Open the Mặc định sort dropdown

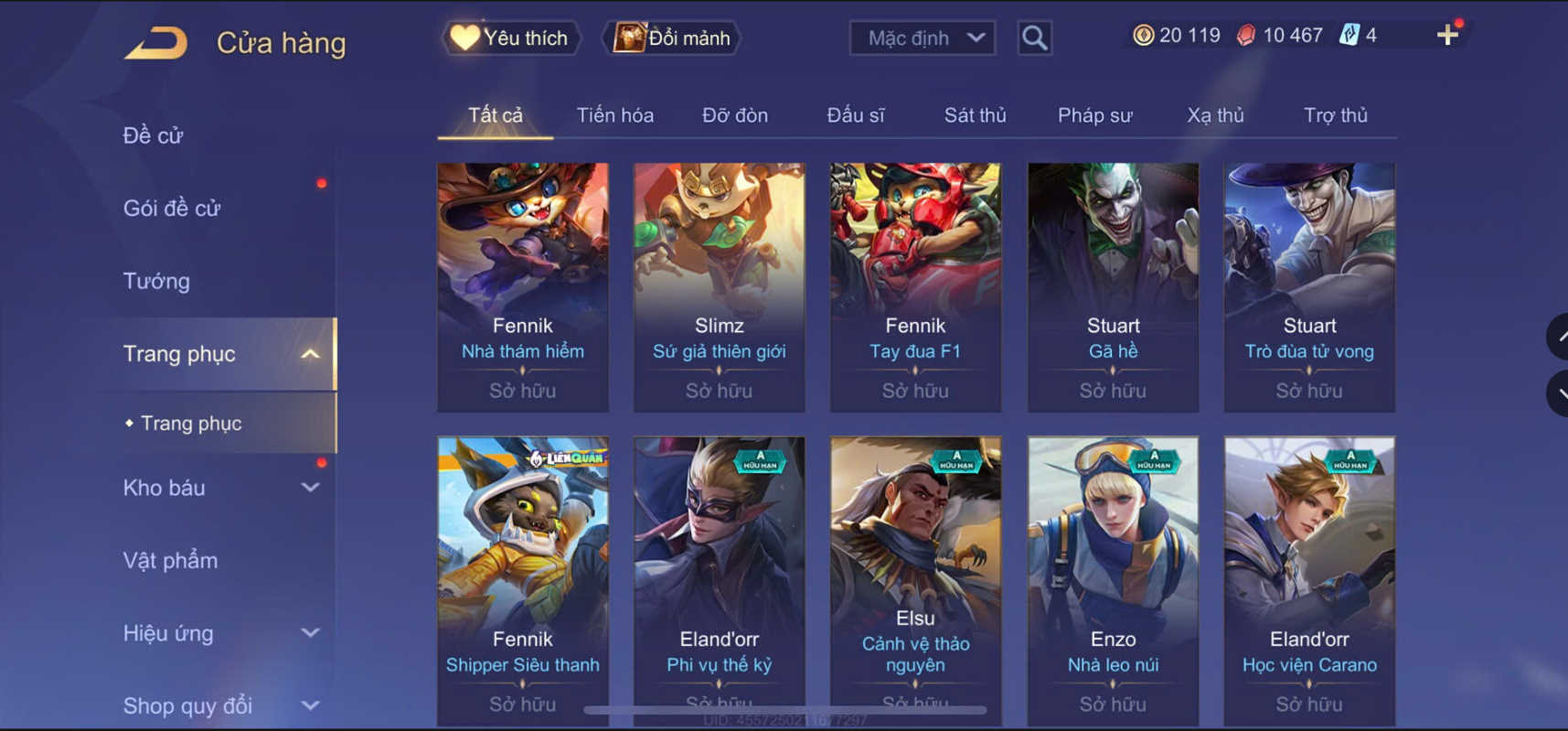point(923,38)
